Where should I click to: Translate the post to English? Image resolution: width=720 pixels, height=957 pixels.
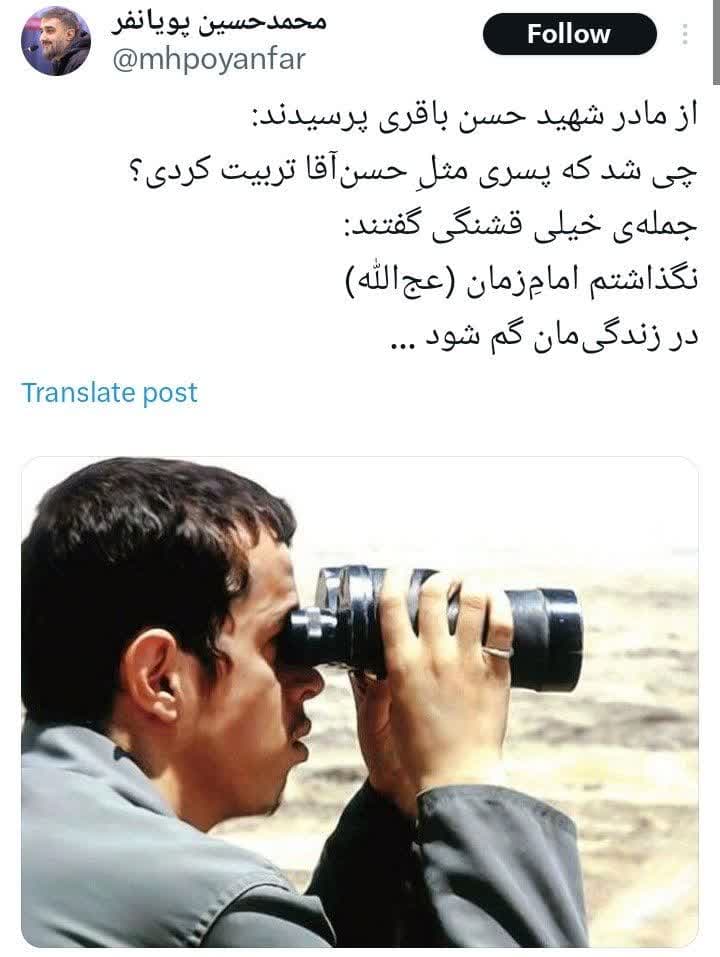110,392
